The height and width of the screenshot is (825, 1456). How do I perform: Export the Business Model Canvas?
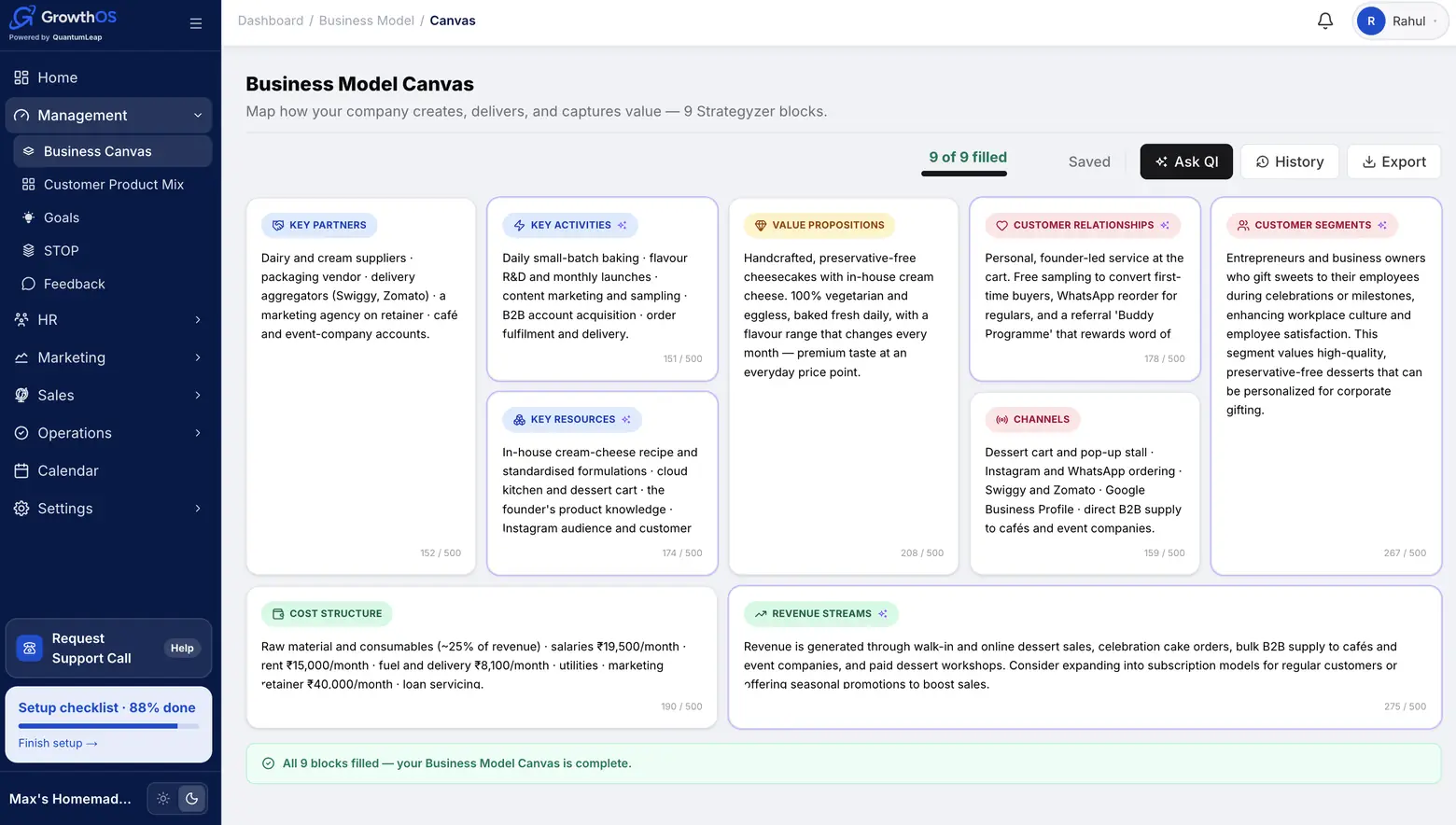click(x=1394, y=161)
